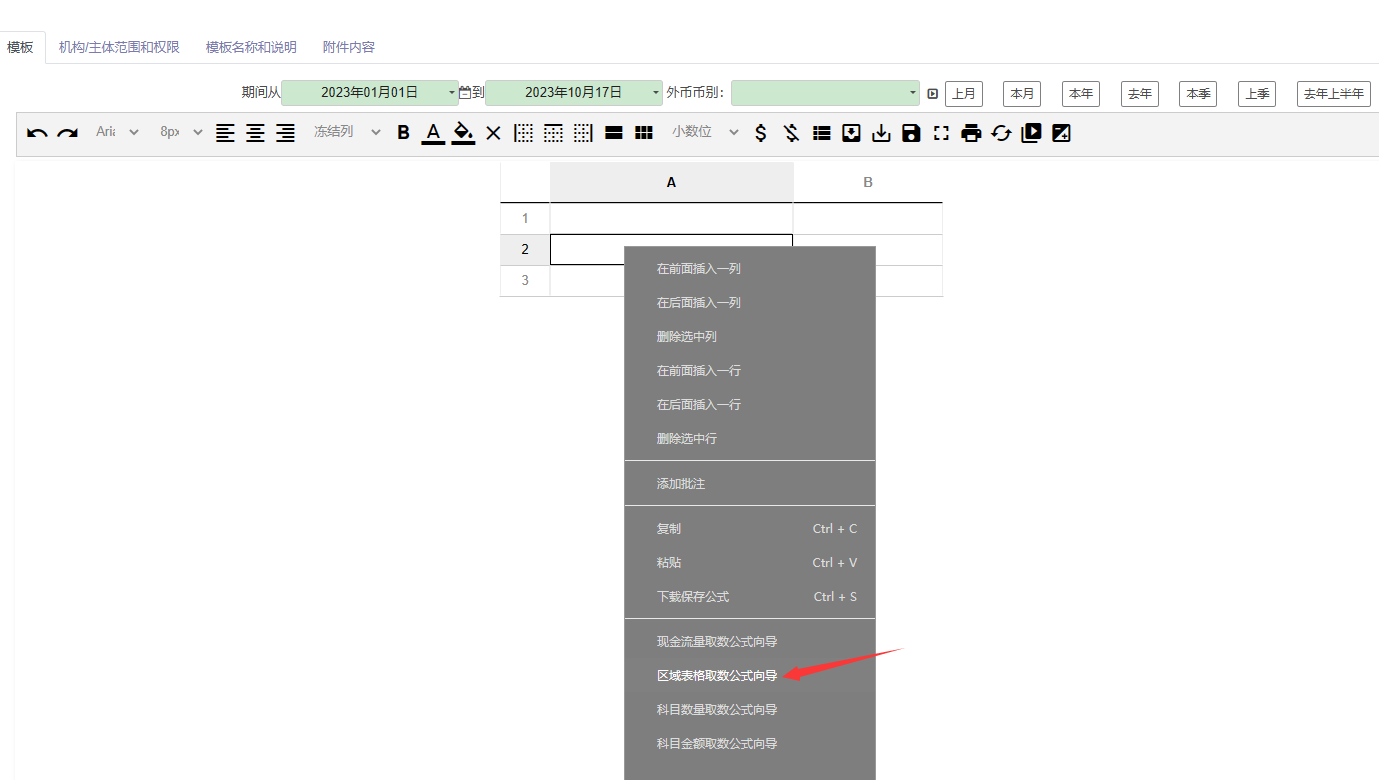Center align text in the cell

pyautogui.click(x=256, y=133)
